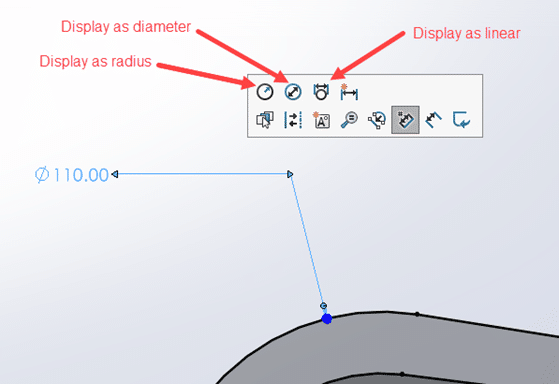Click the magnifying glass with equals sign

tap(349, 120)
